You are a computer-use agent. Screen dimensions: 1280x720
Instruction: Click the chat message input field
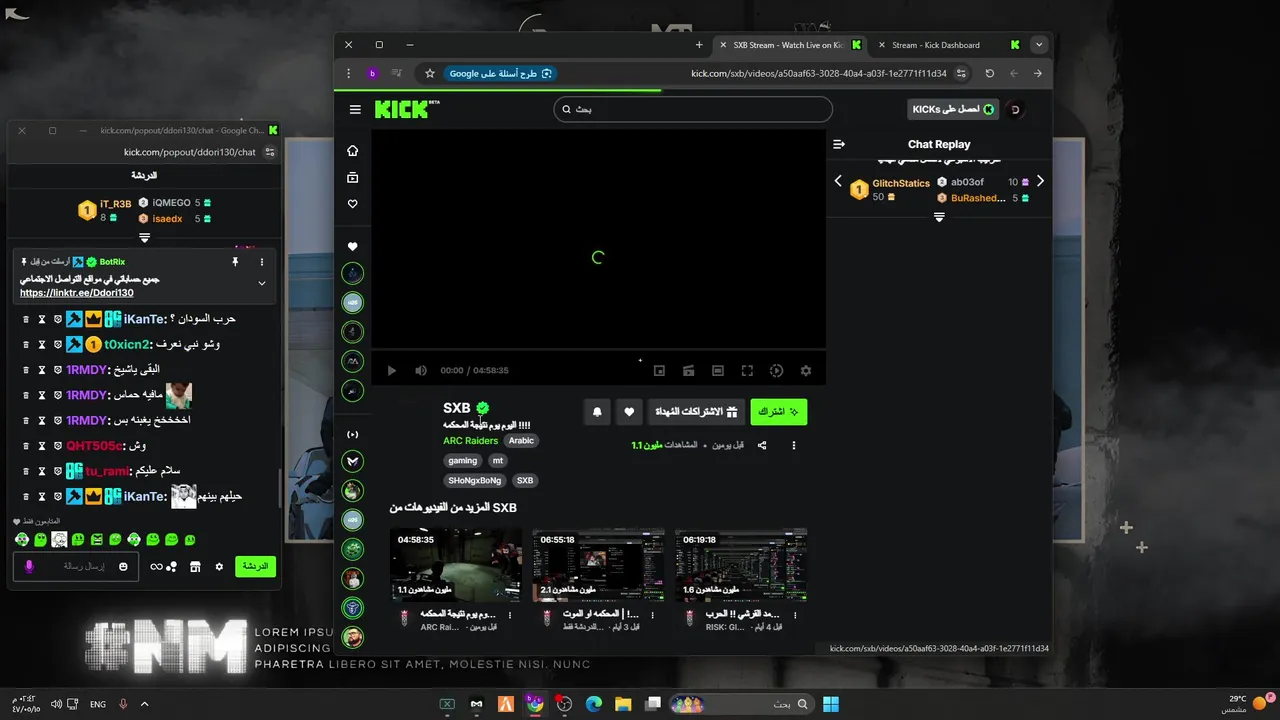pyautogui.click(x=76, y=566)
